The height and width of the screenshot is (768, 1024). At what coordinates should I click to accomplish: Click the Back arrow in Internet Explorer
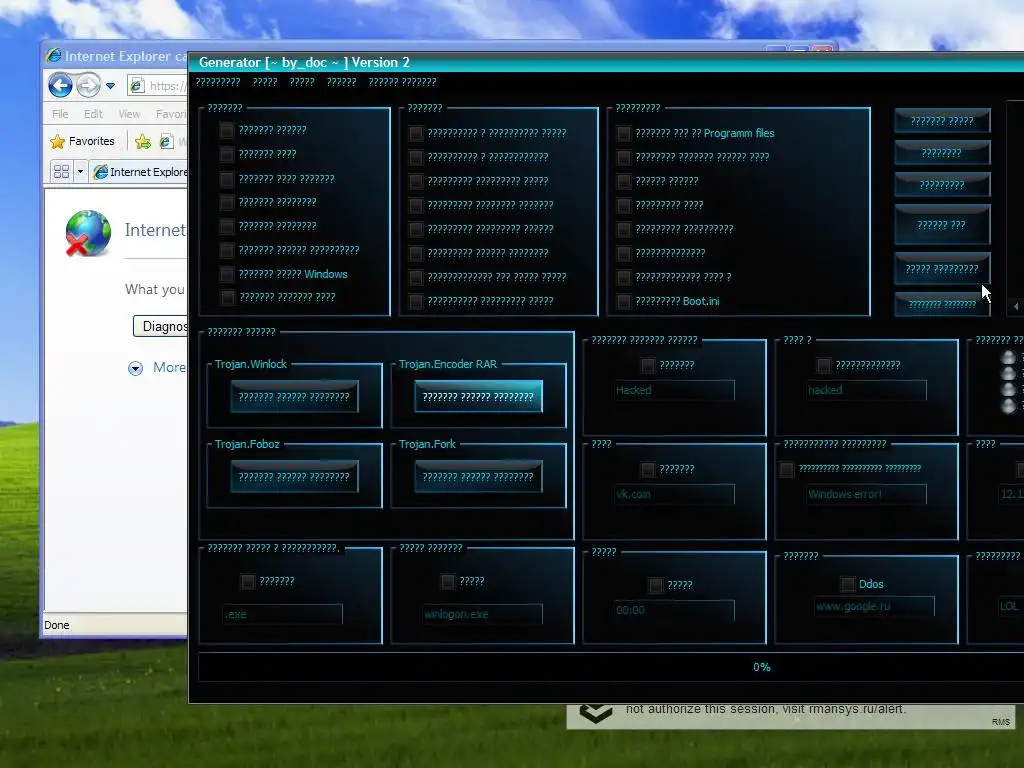(x=60, y=86)
